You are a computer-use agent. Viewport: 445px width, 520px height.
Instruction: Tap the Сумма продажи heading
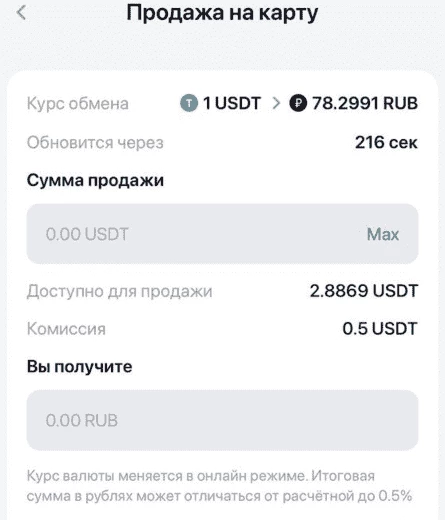pyautogui.click(x=95, y=180)
